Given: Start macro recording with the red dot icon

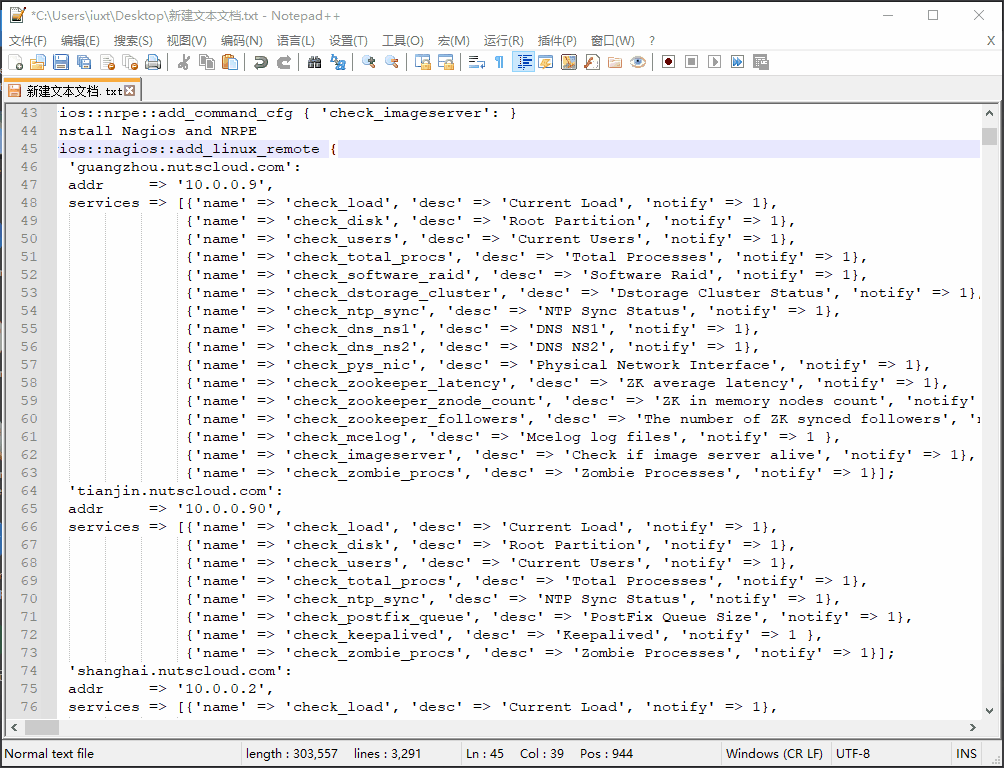Looking at the screenshot, I should pos(667,62).
